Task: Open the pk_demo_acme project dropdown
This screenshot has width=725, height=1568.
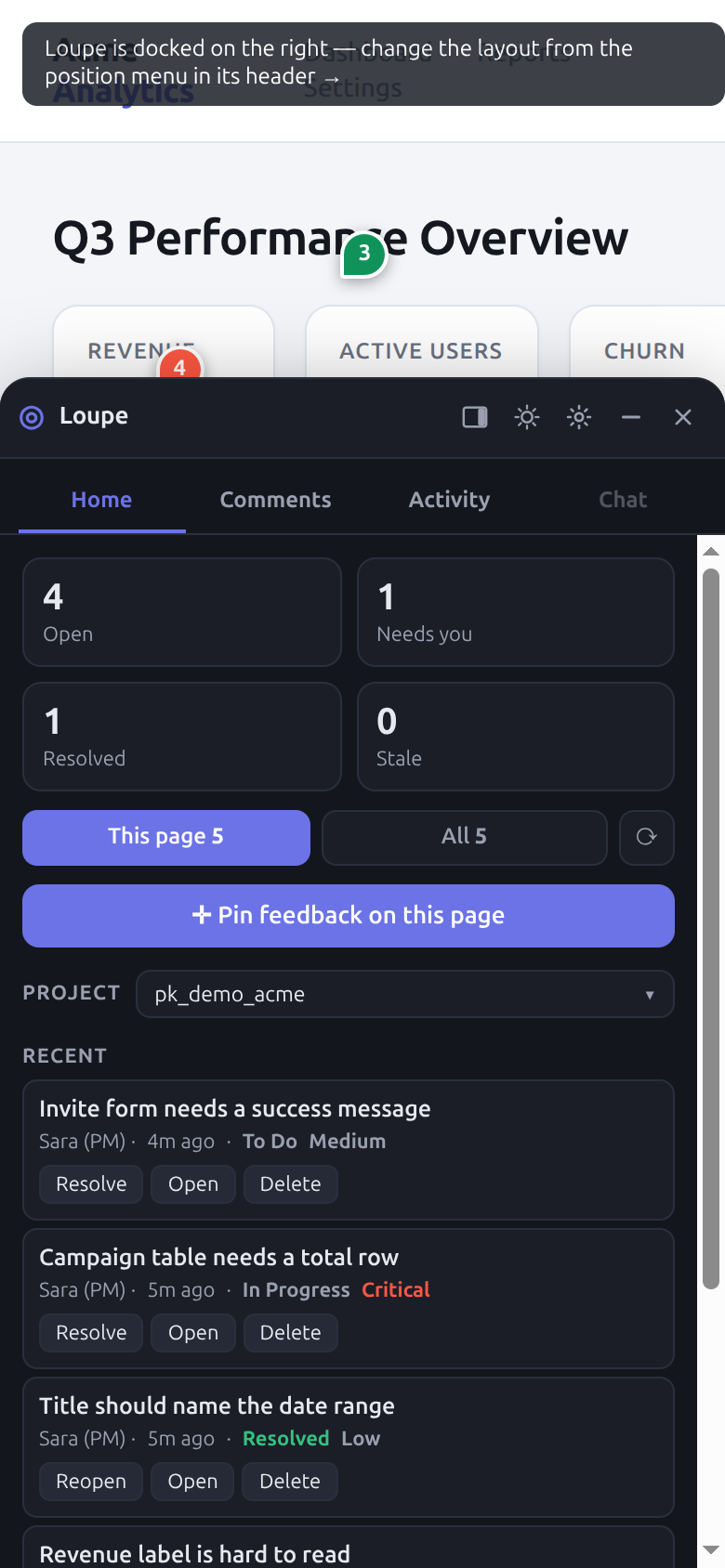Action: point(405,994)
